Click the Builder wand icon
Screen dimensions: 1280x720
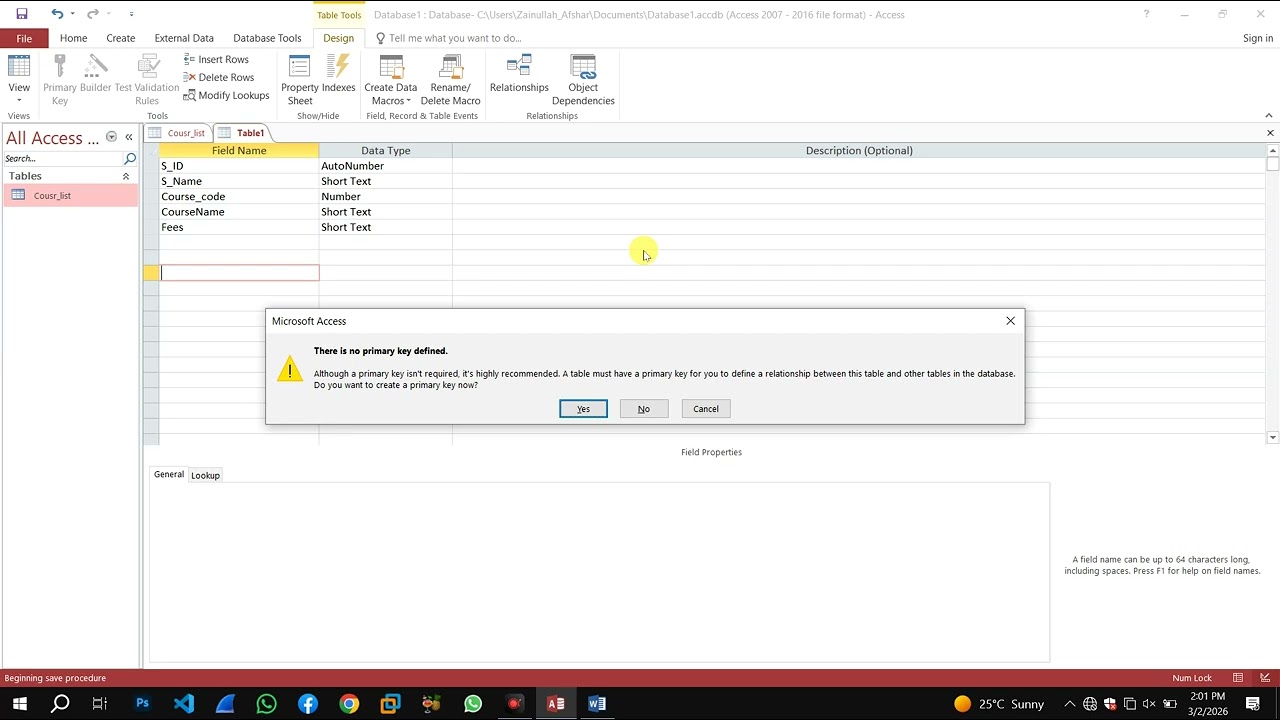pyautogui.click(x=96, y=66)
